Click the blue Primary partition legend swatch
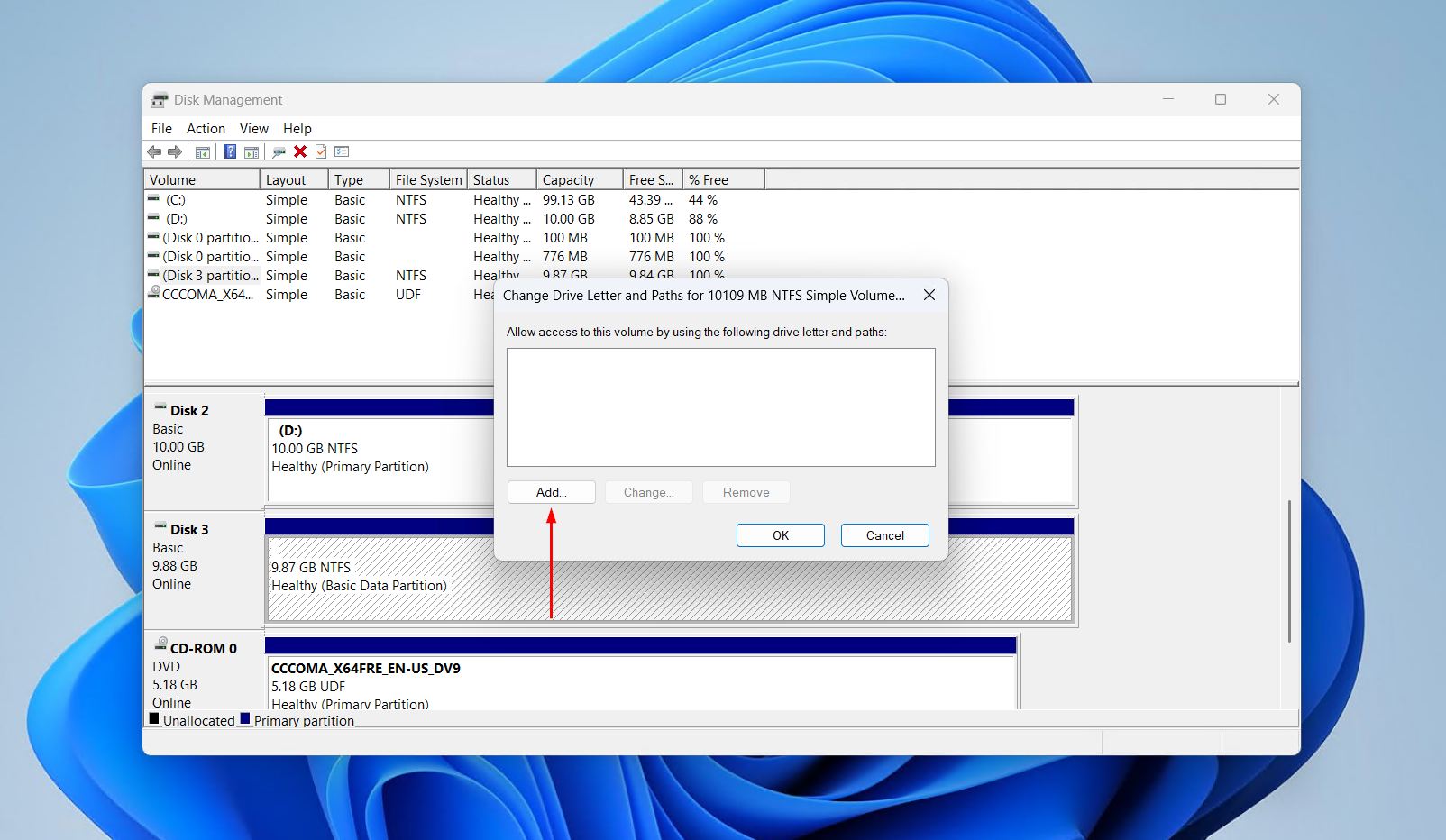This screenshot has height=840, width=1446. 245,718
